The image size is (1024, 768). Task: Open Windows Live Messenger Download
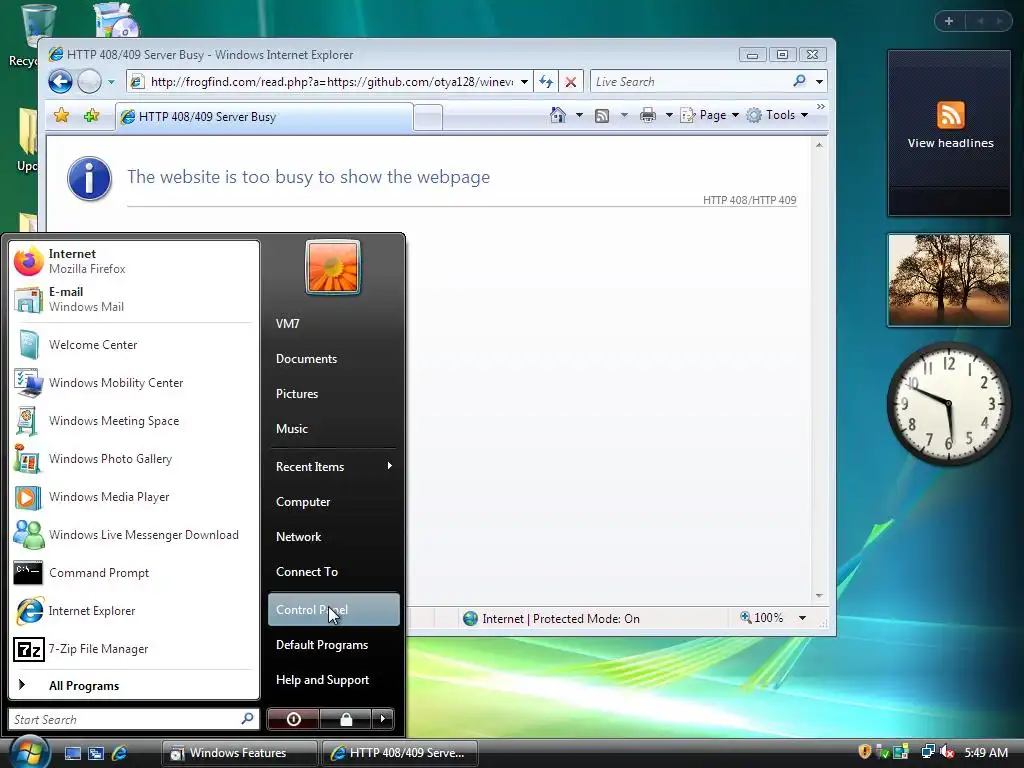133,535
